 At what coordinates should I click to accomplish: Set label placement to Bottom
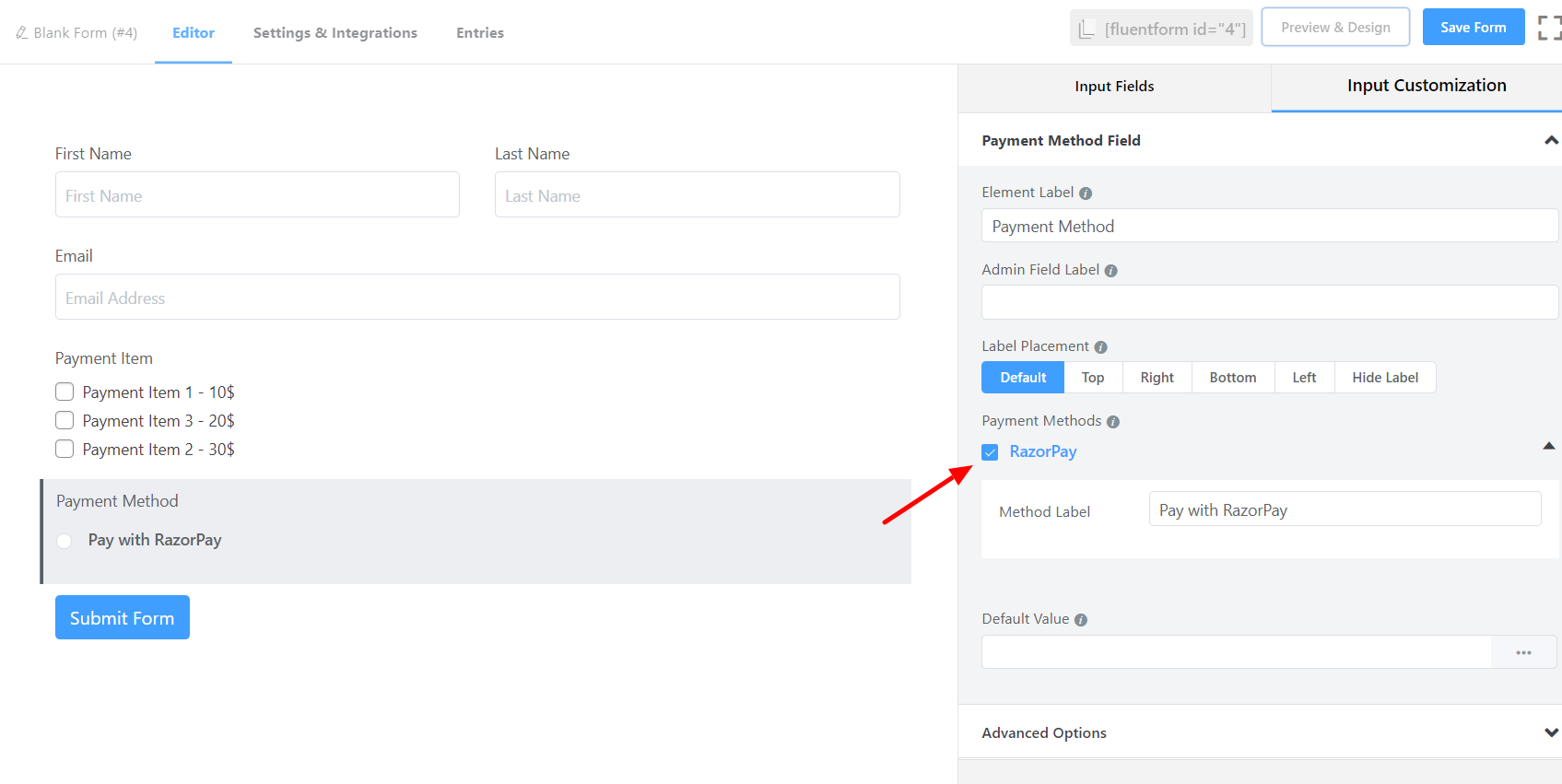point(1233,378)
